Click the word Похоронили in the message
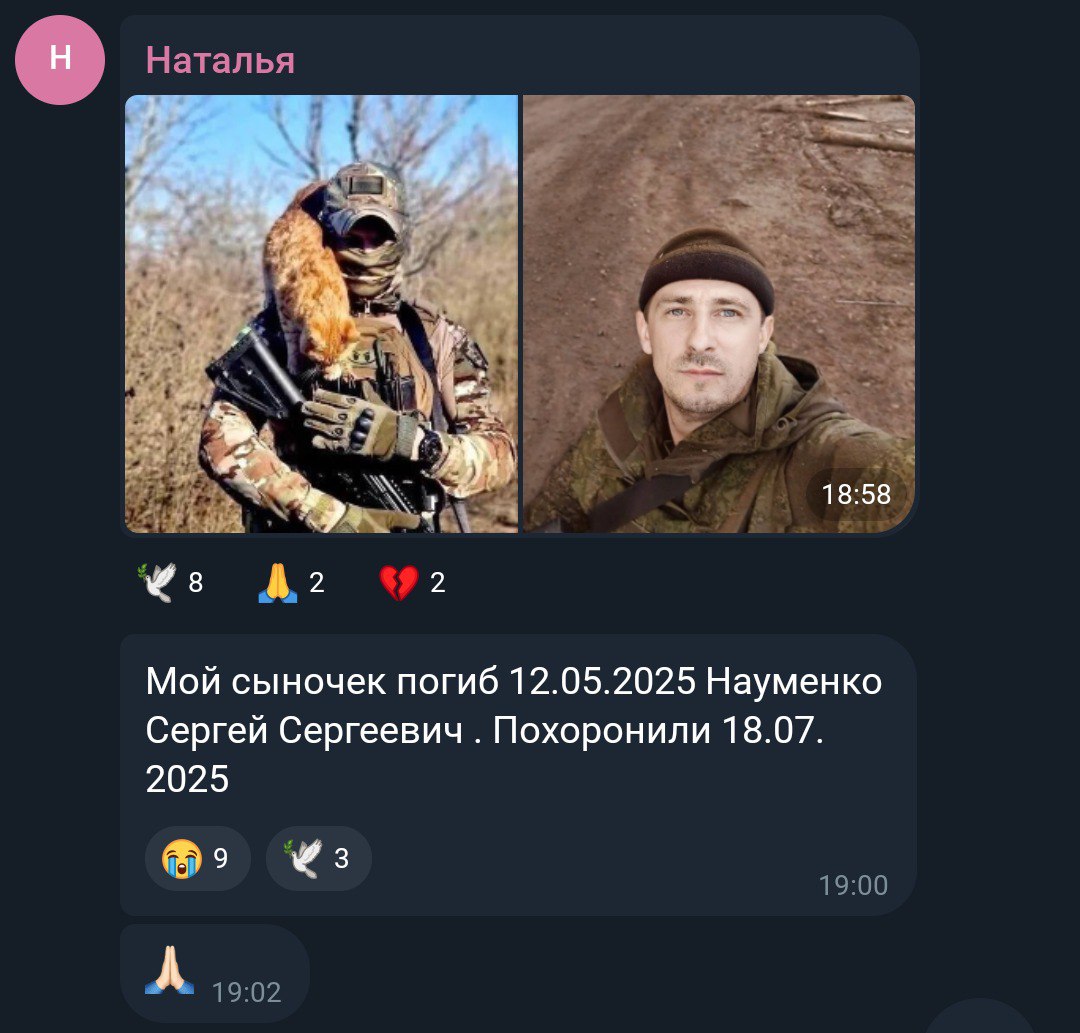1080x1033 pixels. tap(602, 730)
